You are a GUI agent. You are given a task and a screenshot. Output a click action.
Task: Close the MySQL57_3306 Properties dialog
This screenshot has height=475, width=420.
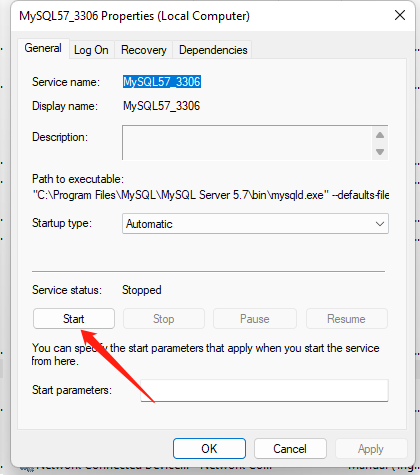(x=400, y=15)
